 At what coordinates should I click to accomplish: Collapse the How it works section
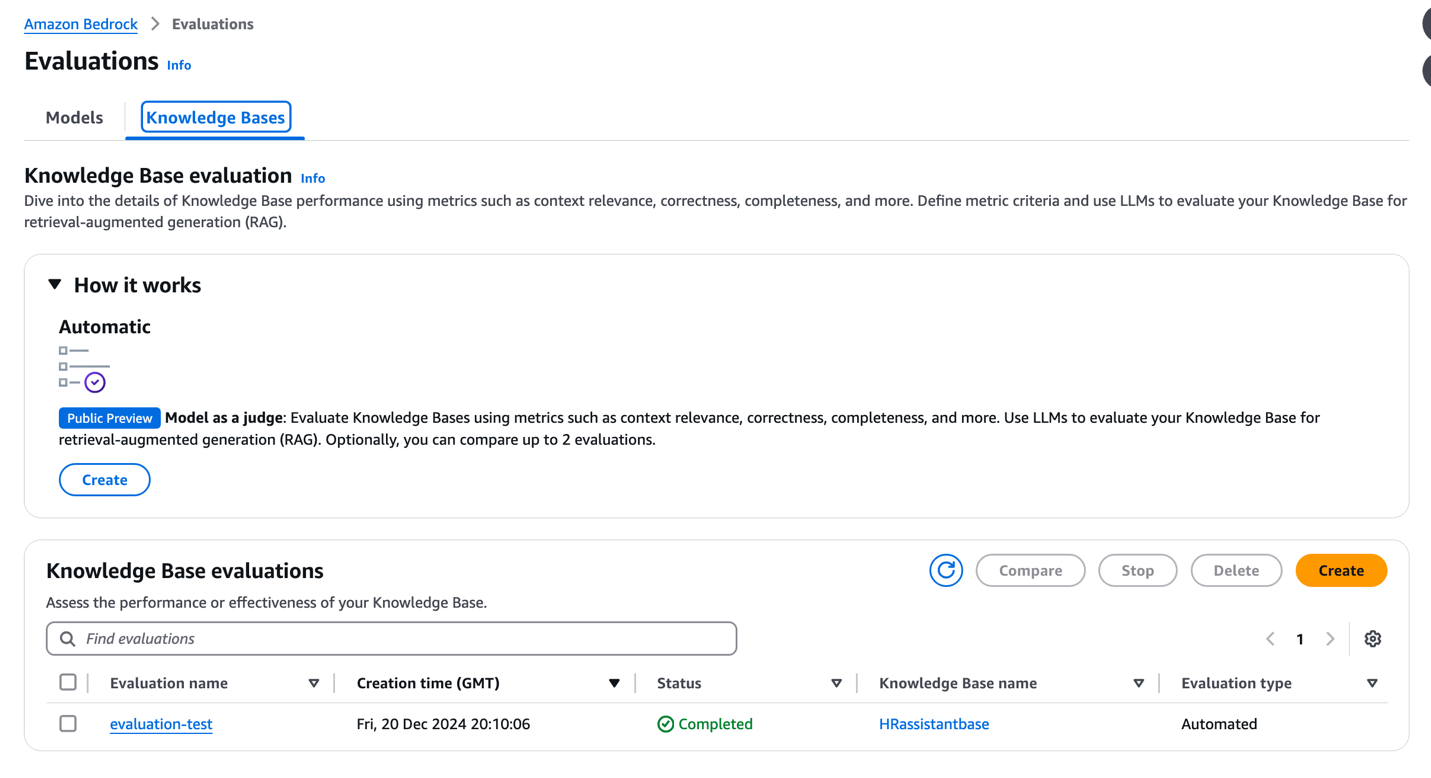(x=55, y=285)
